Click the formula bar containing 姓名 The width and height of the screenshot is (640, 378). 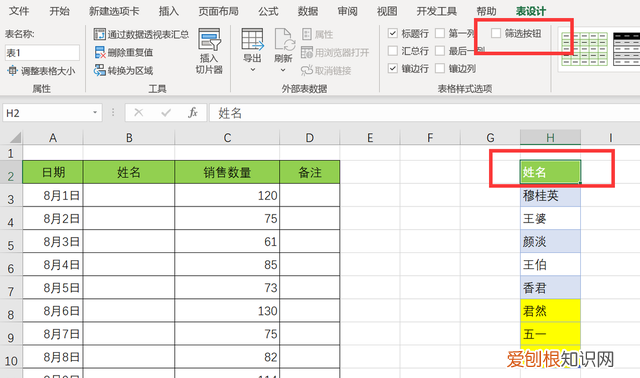[x=424, y=113]
